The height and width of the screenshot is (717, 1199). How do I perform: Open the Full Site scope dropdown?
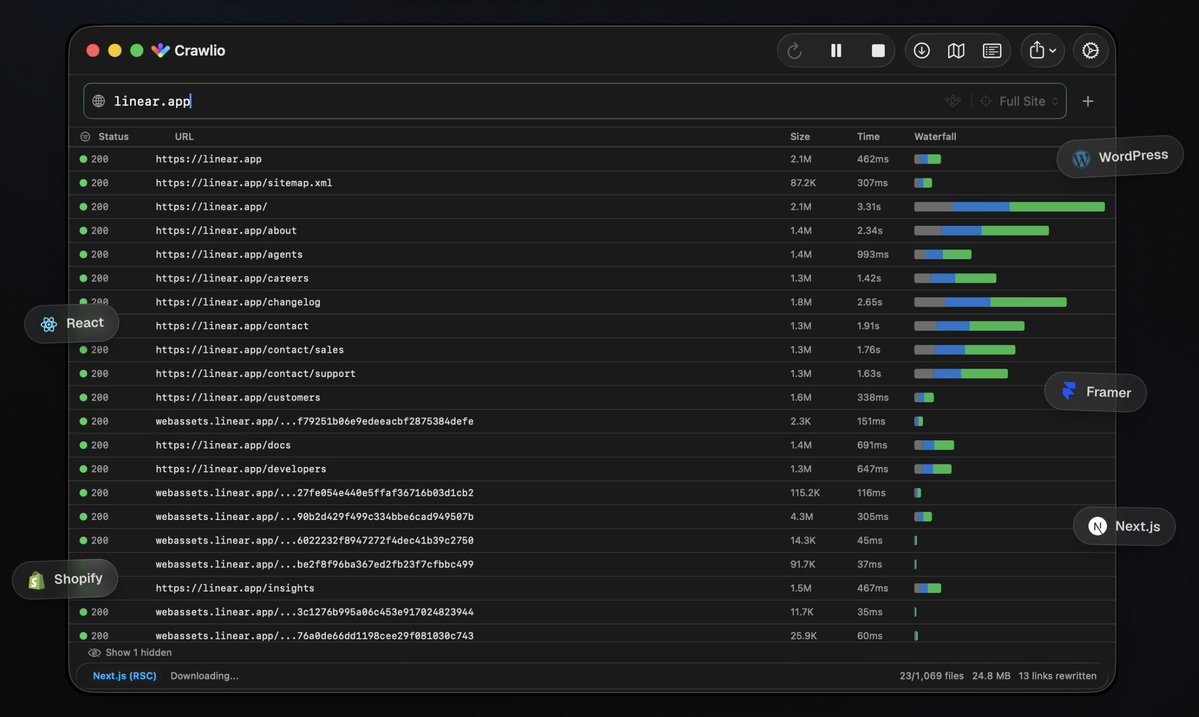(x=1021, y=101)
